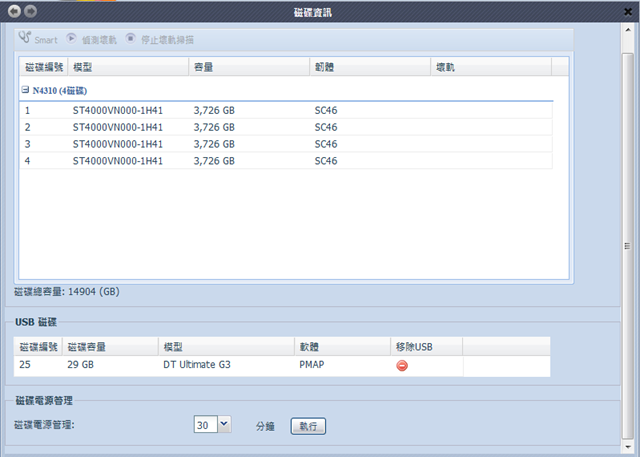Screen dimensions: 640x457
Task: Select disk 1 row number
Action: coord(27,111)
